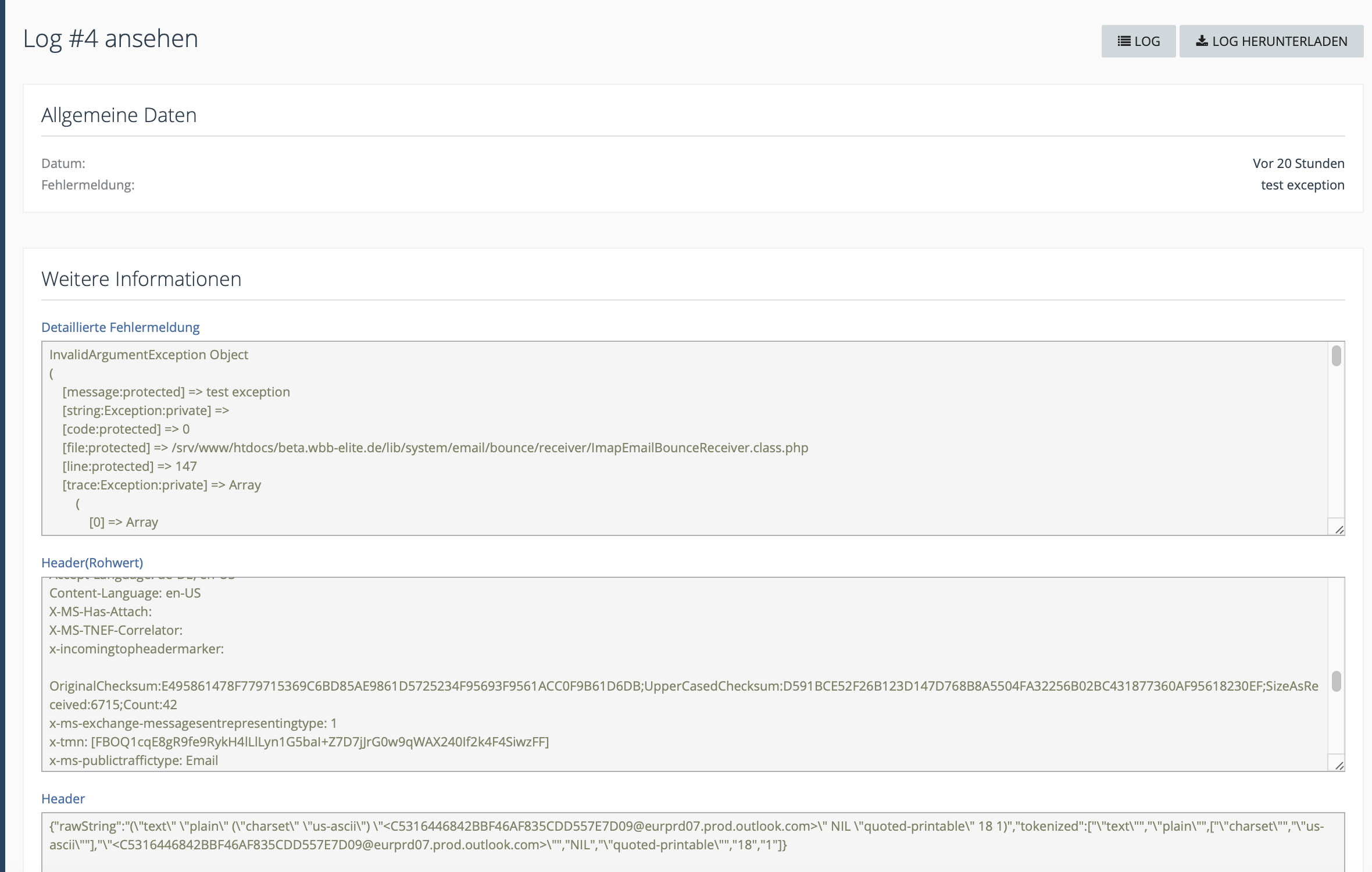Image resolution: width=1372 pixels, height=872 pixels.
Task: Click the Weitere Informationen section heading
Action: pyautogui.click(x=141, y=279)
